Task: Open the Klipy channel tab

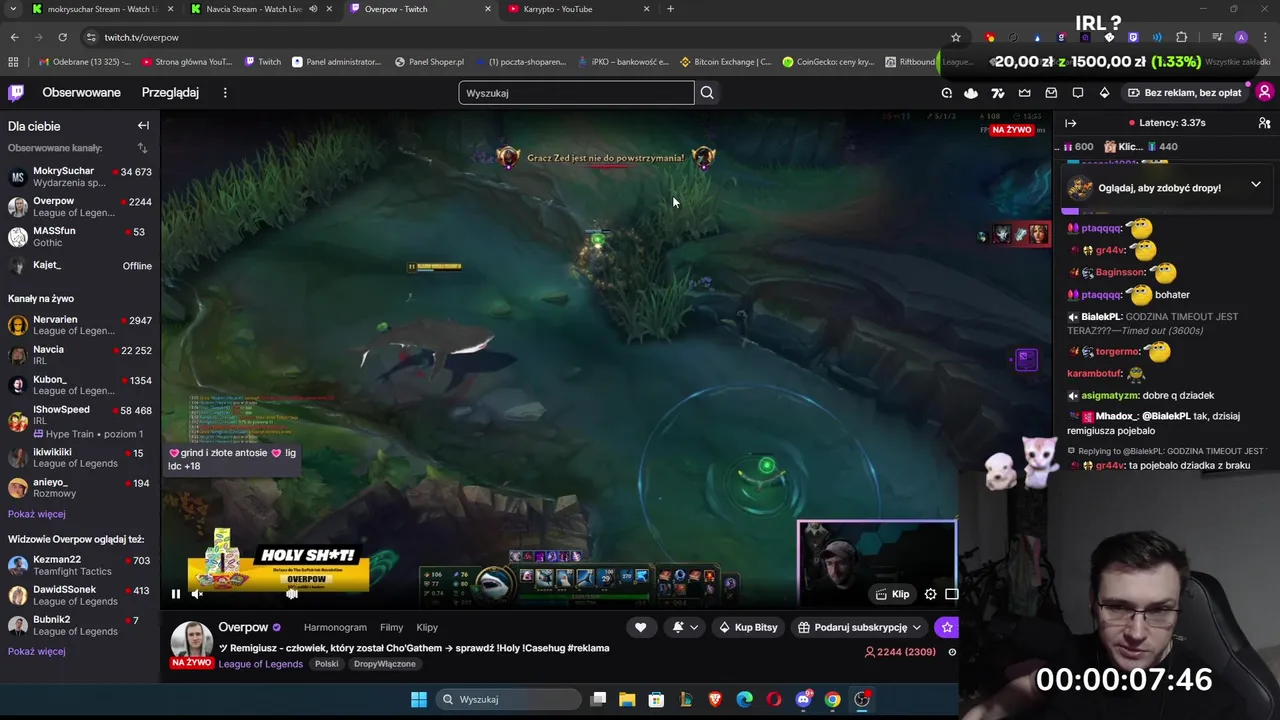Action: coord(427,628)
